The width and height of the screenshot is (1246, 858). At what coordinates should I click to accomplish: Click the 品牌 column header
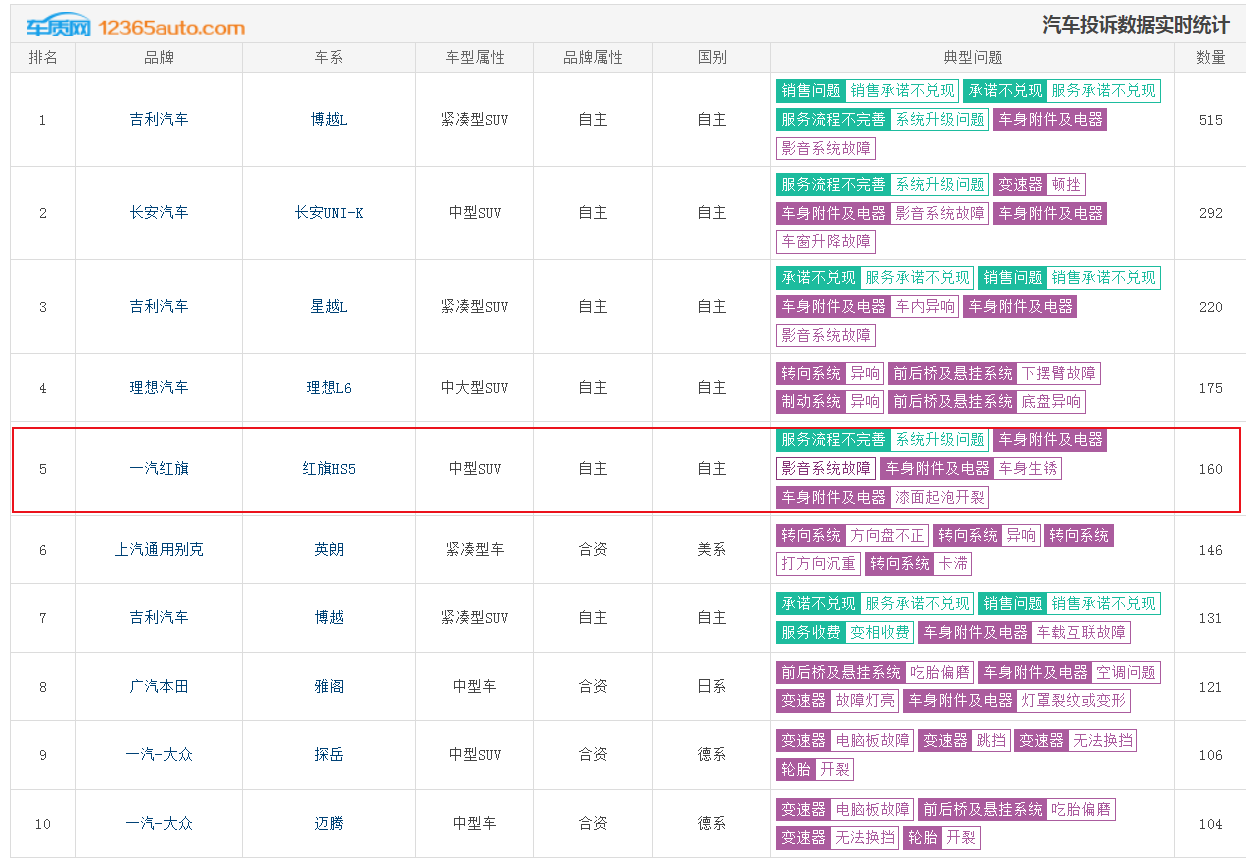click(159, 58)
